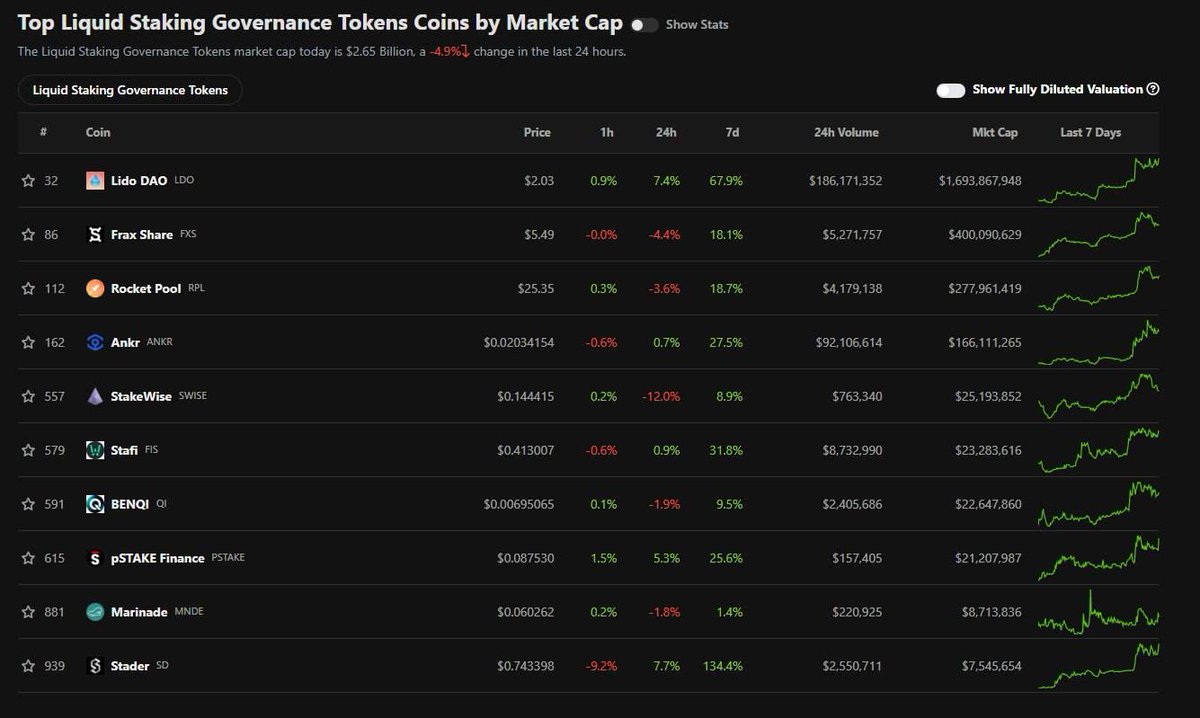
Task: Sort by the 7d change column
Action: pyautogui.click(x=733, y=132)
